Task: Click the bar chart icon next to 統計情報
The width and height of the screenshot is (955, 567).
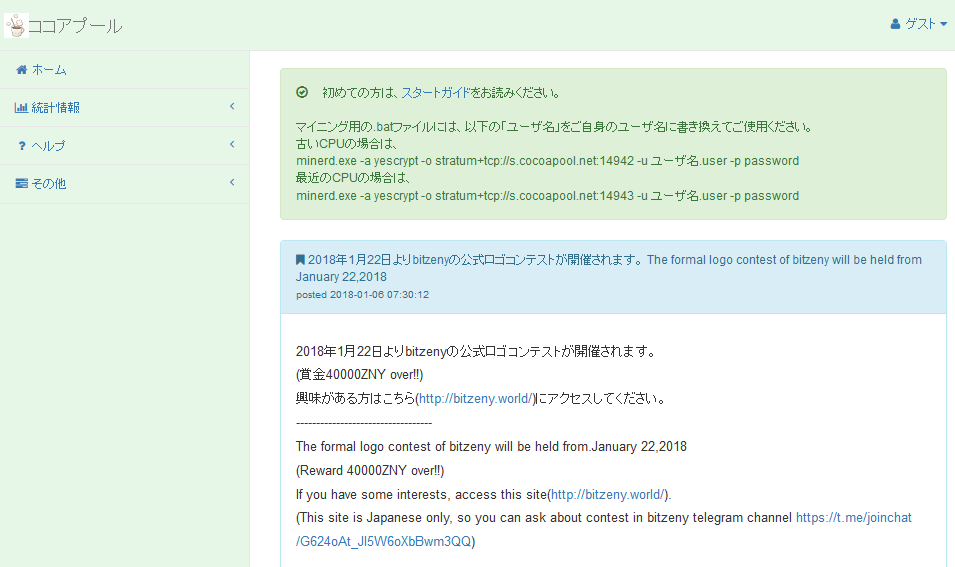Action: click(21, 108)
